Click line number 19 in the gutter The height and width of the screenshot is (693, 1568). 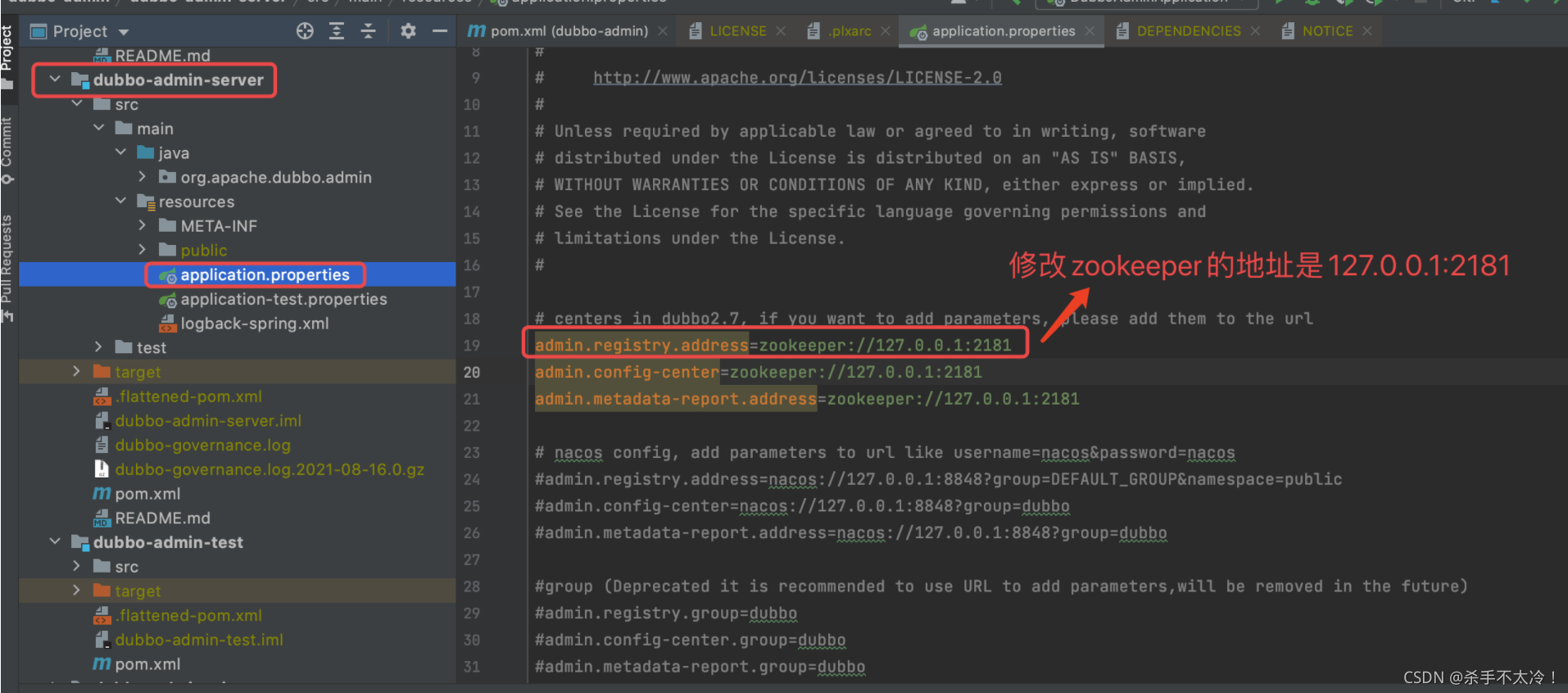click(472, 346)
